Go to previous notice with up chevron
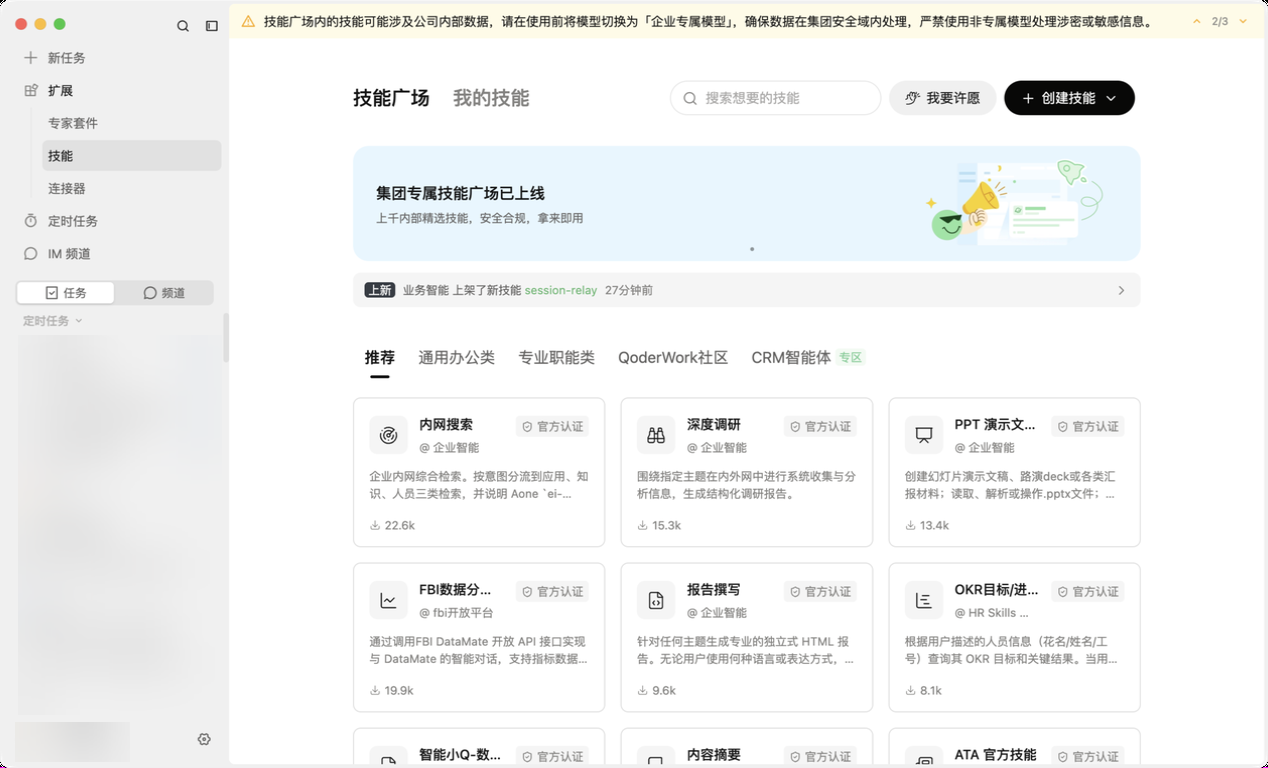This screenshot has height=768, width=1268. point(1196,21)
